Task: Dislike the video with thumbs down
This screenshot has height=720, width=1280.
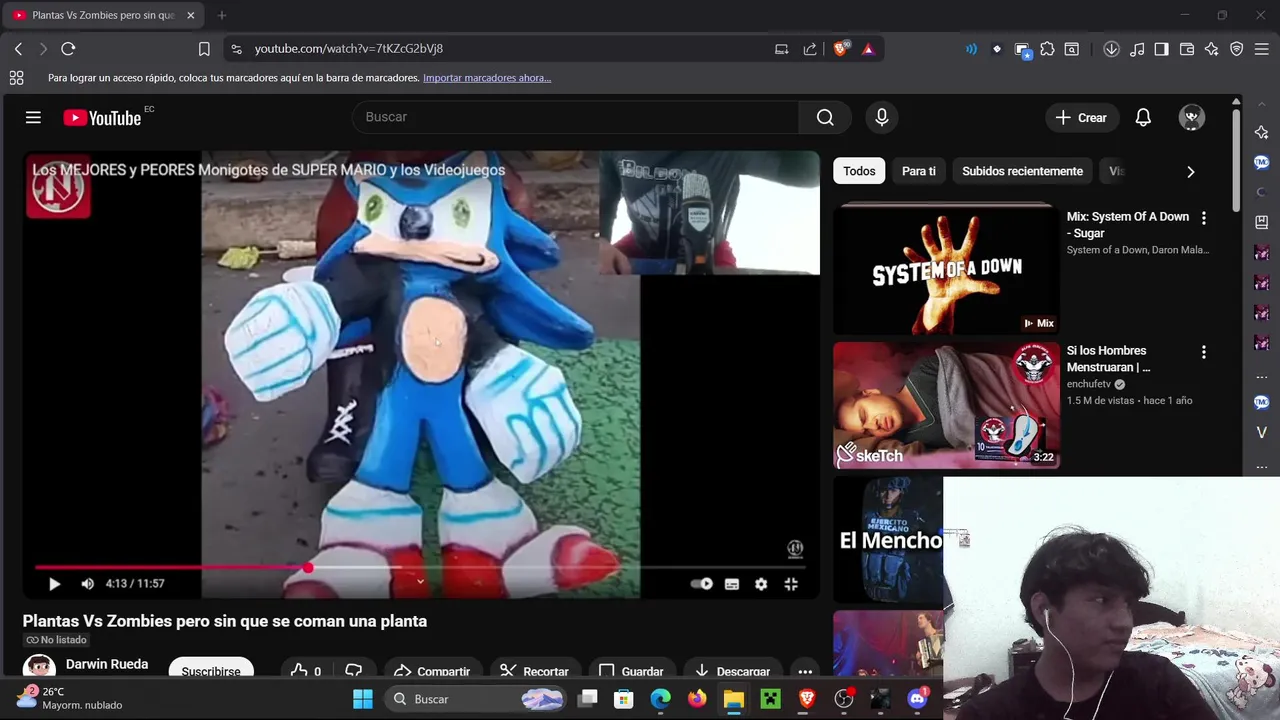Action: click(x=353, y=671)
